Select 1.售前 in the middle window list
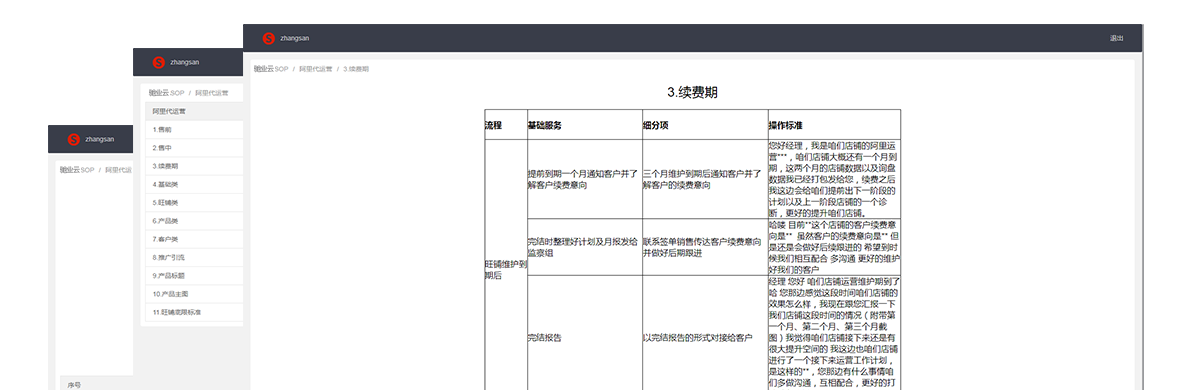Viewport: 1202px width, 390px height. [194, 129]
